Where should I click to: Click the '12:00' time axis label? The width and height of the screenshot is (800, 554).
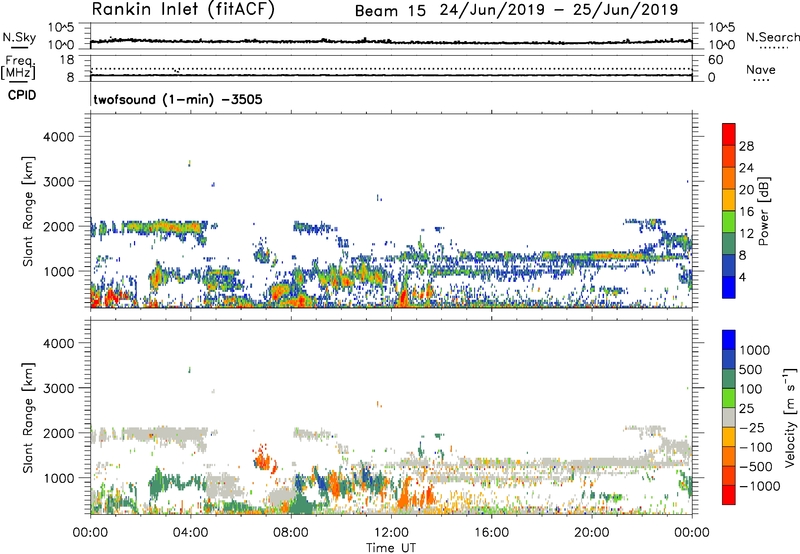tap(391, 533)
